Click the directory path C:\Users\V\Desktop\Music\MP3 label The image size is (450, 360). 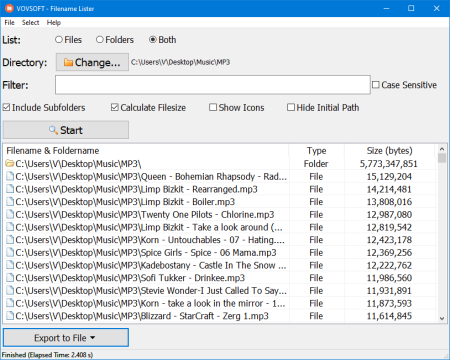point(180,62)
